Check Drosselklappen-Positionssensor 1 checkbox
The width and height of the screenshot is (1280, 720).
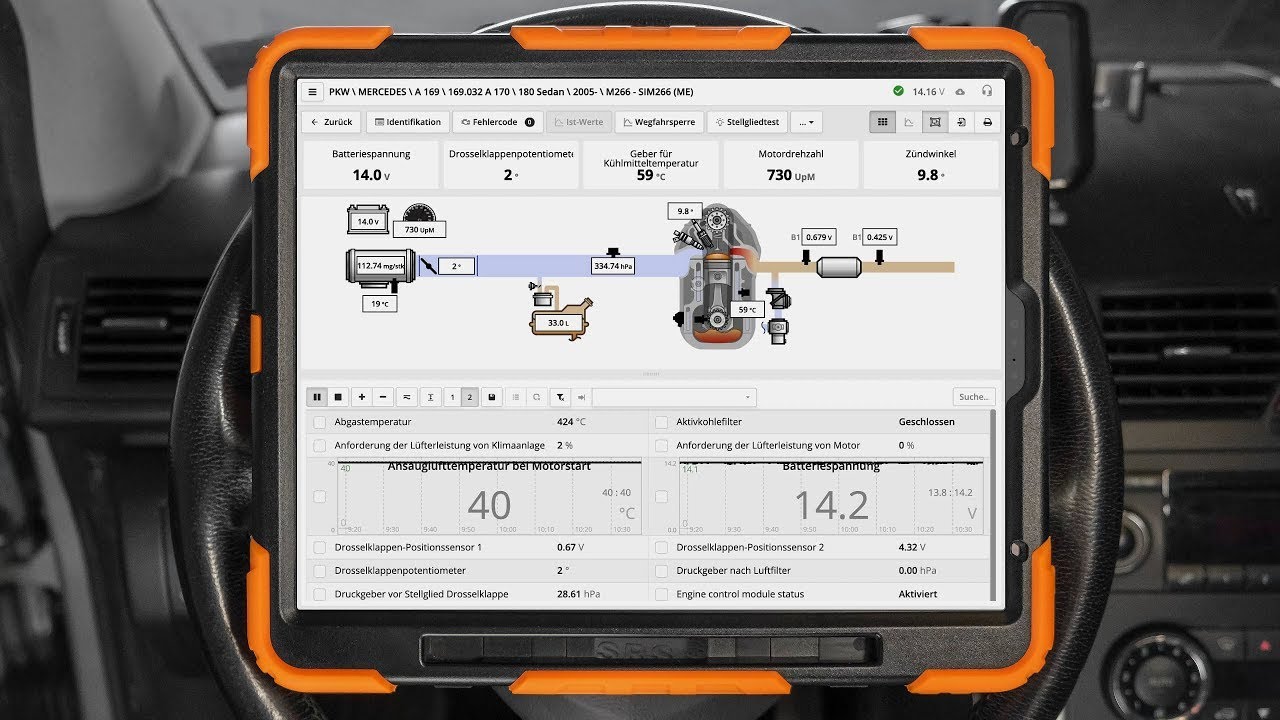(320, 548)
